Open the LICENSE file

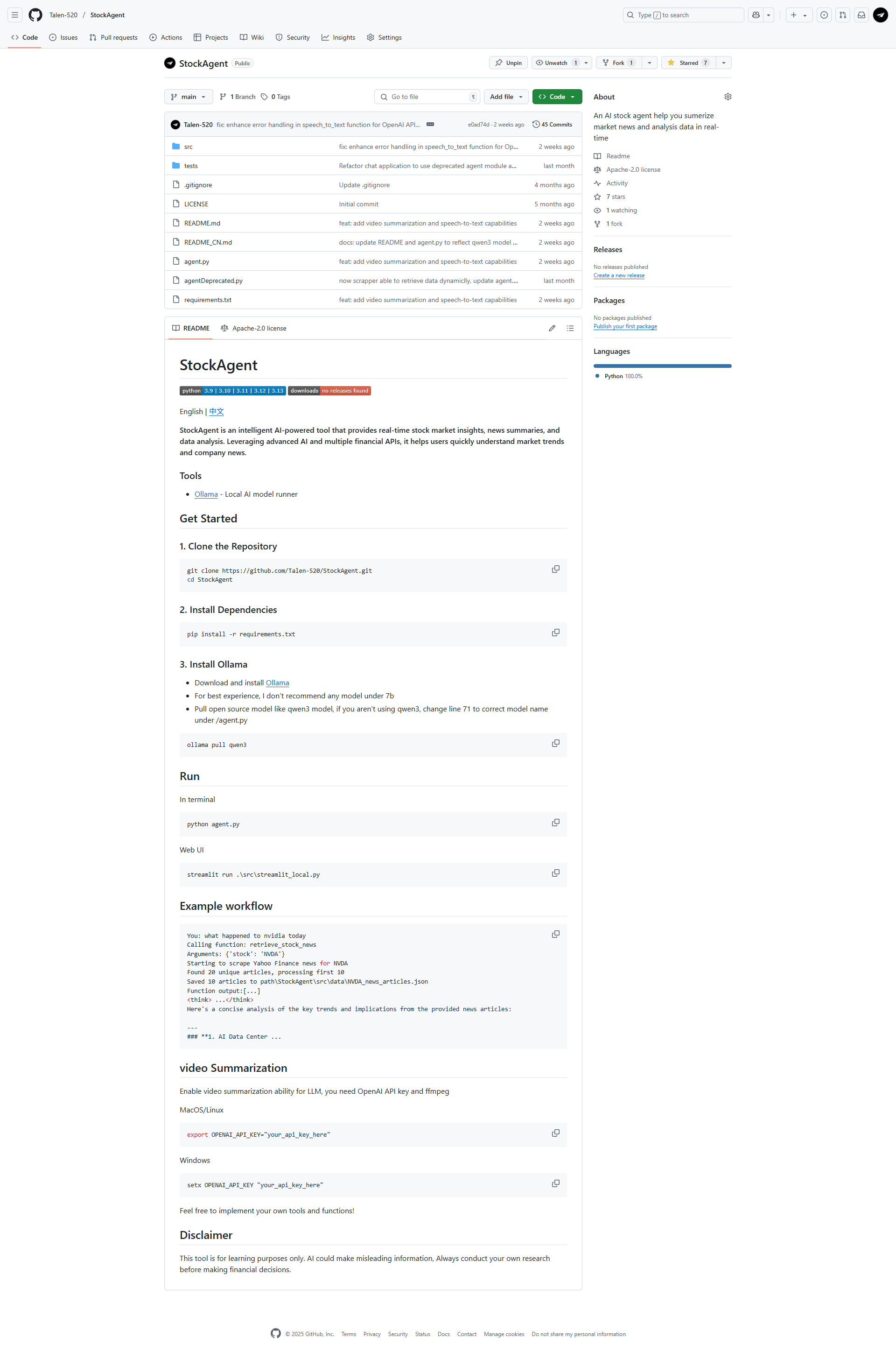point(196,204)
